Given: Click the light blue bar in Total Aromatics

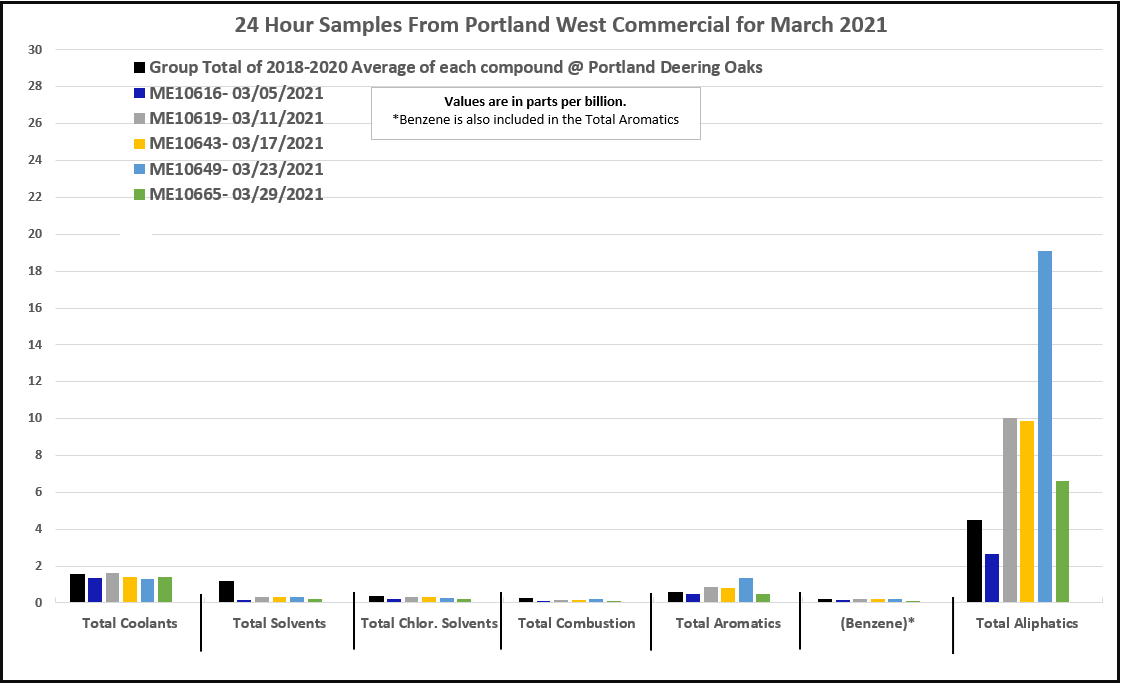Looking at the screenshot, I should (x=746, y=590).
